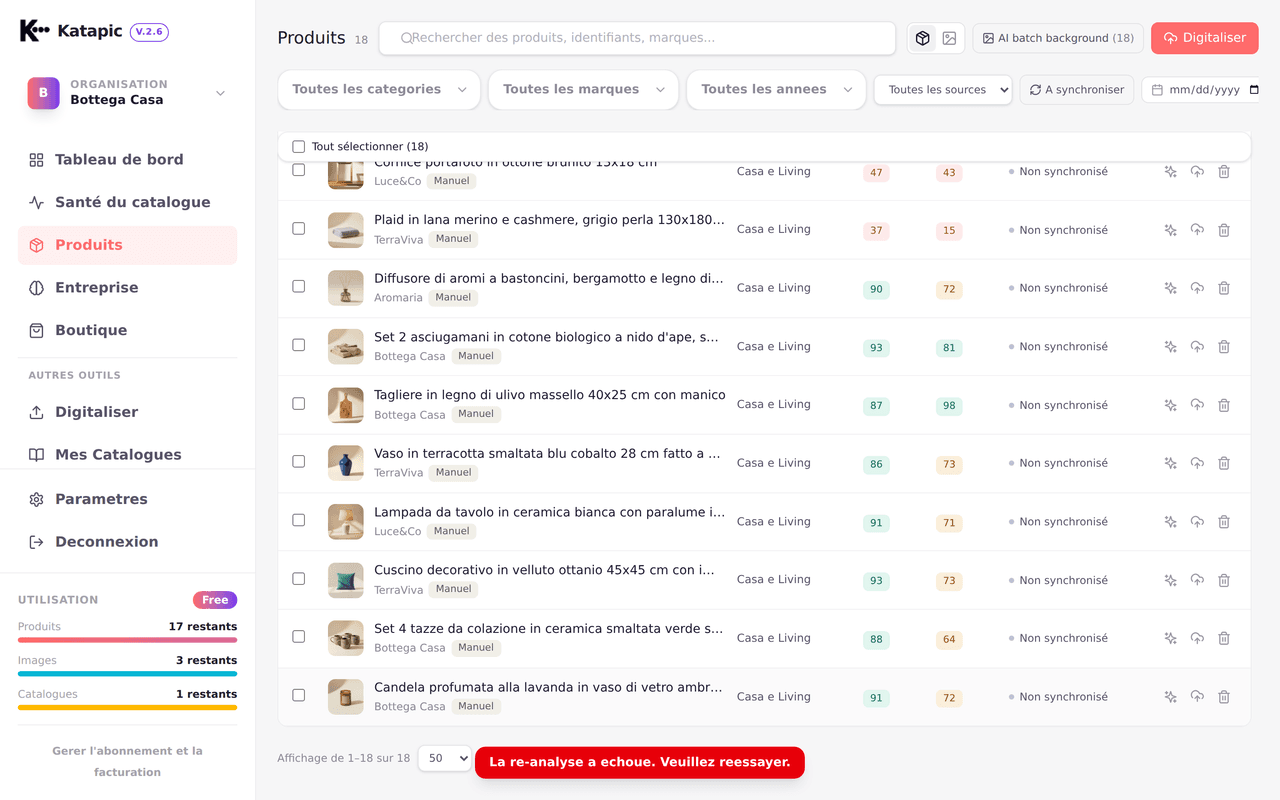Open the Toutes les categories dropdown

pyautogui.click(x=379, y=90)
